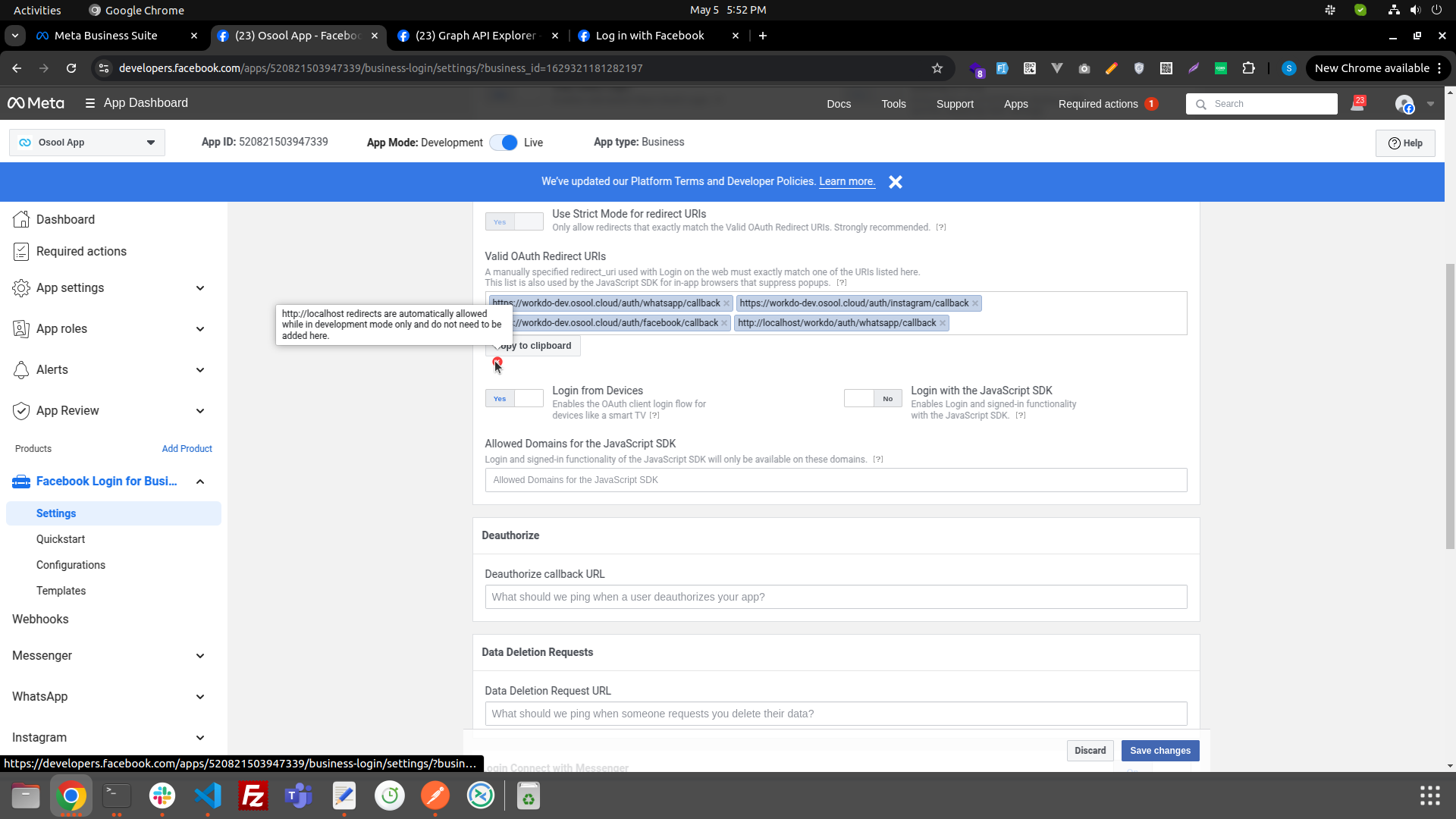Image resolution: width=1456 pixels, height=819 pixels.
Task: Click the Help question mark button
Action: click(x=1405, y=143)
